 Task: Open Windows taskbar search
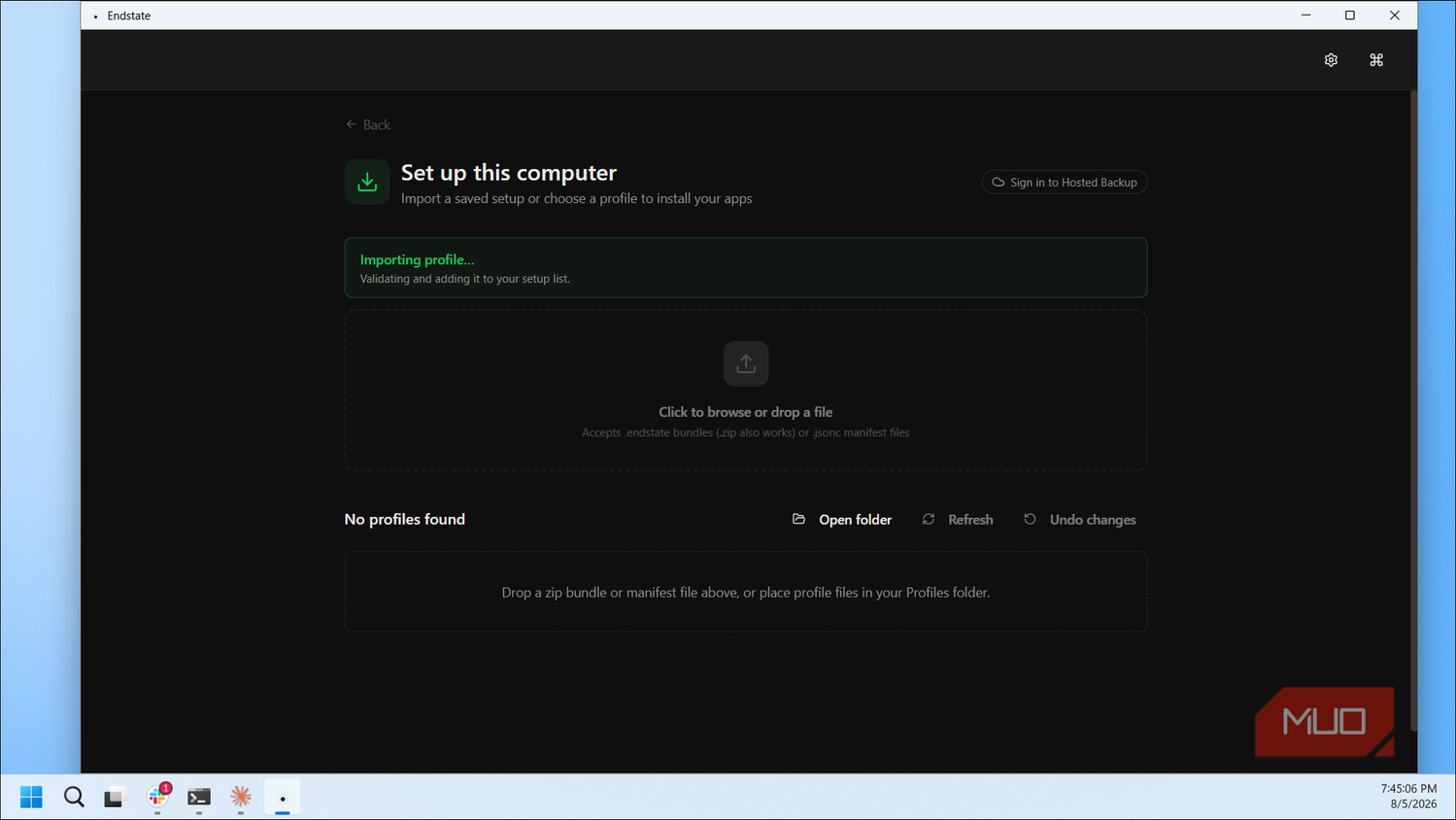74,797
